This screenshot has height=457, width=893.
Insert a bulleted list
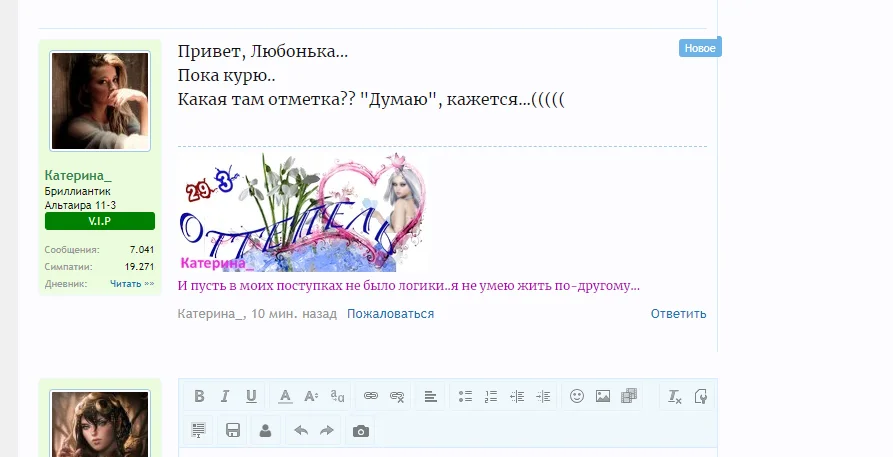click(465, 396)
